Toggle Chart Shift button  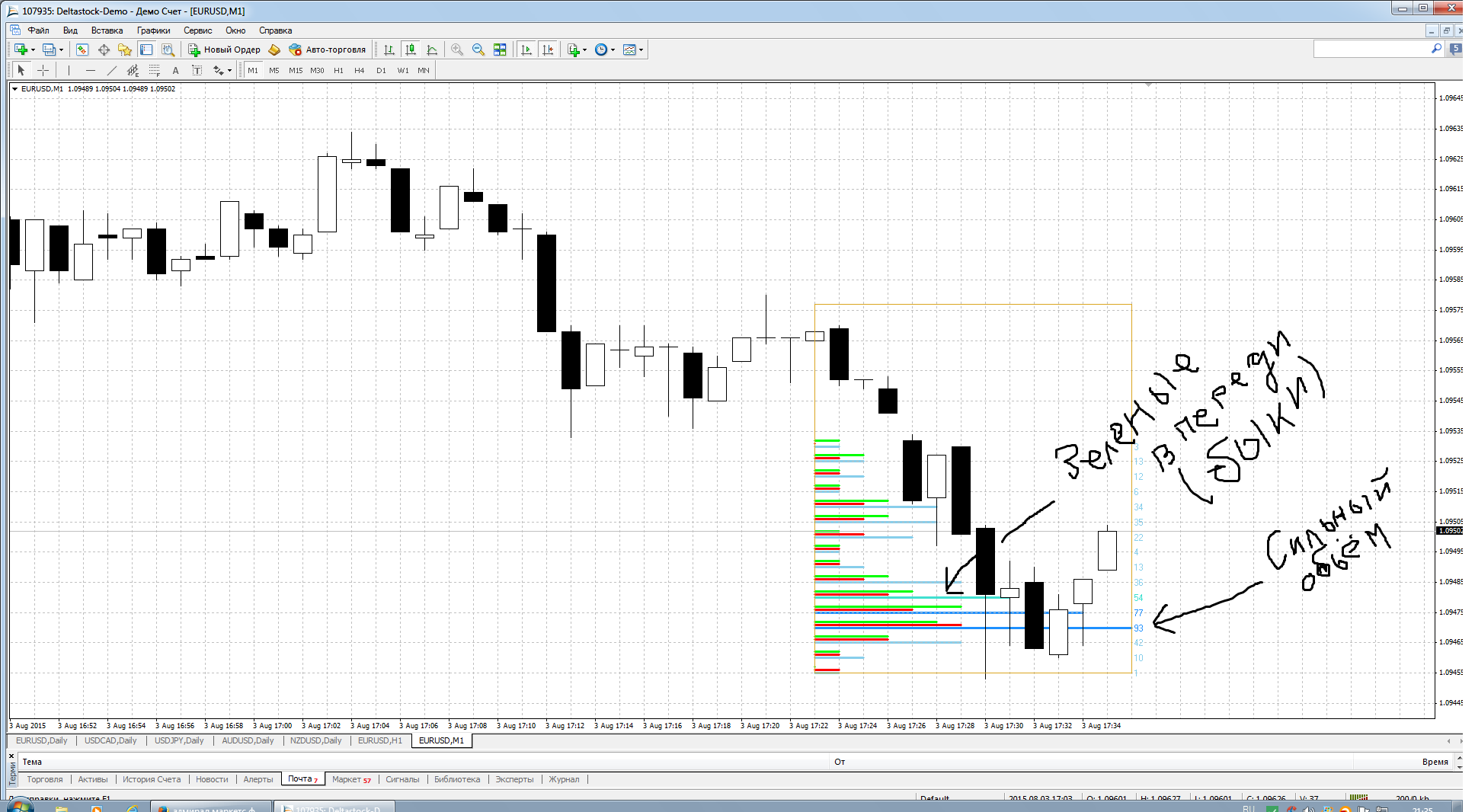click(548, 50)
